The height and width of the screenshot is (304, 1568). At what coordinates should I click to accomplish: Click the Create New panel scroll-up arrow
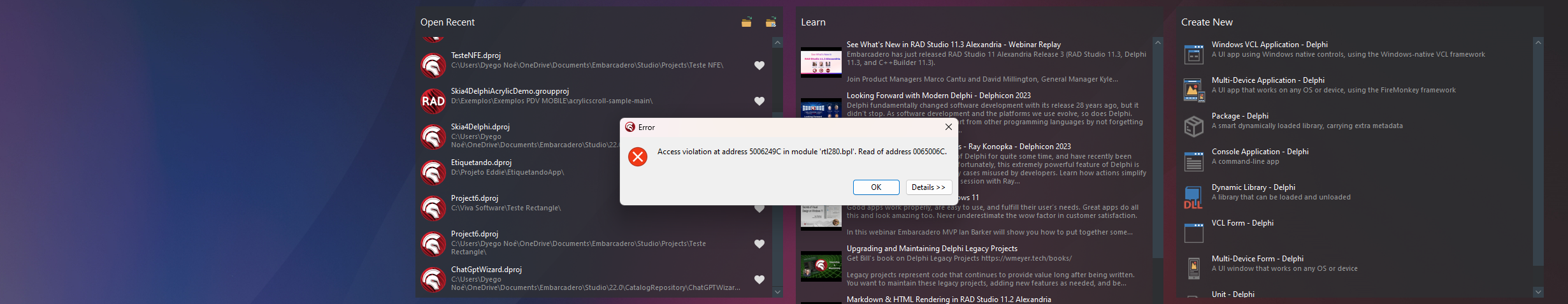(1538, 42)
